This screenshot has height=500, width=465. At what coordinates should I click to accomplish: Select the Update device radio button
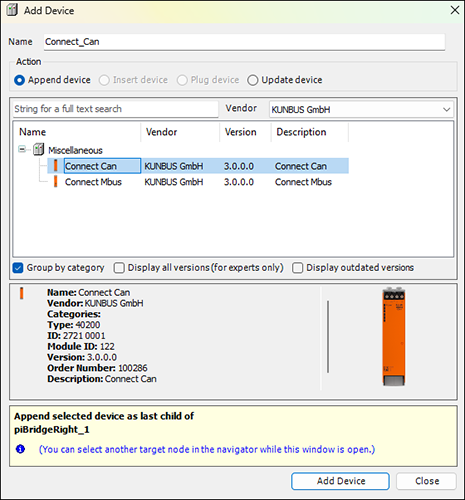[x=253, y=80]
